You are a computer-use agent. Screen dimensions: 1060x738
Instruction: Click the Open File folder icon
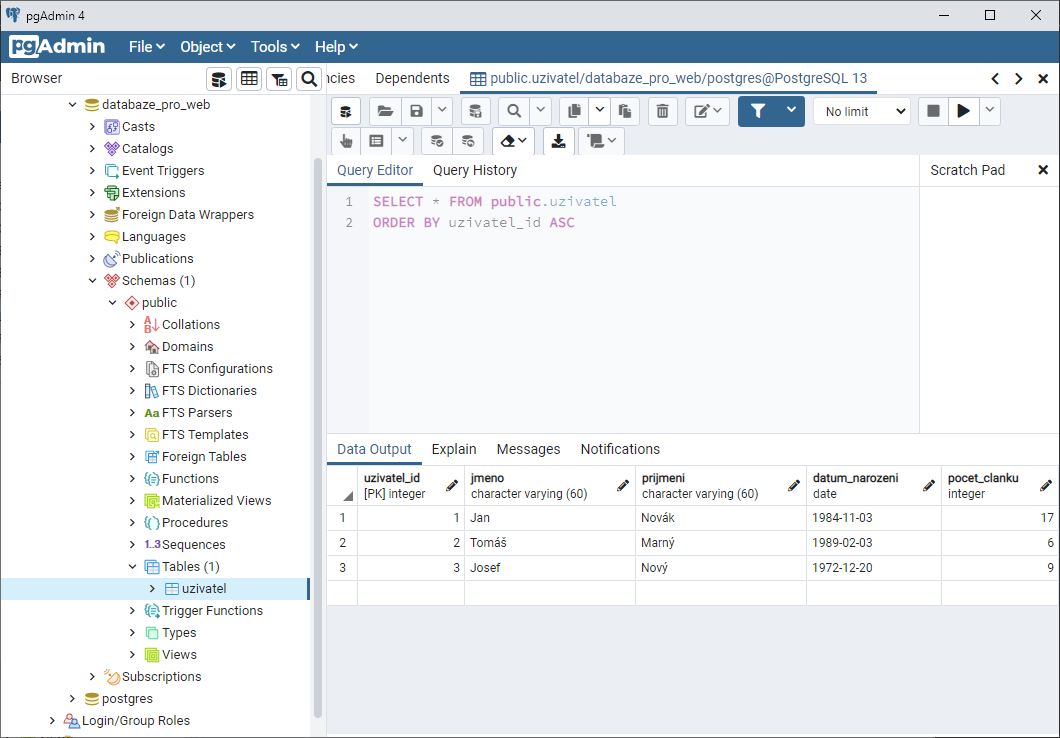[384, 111]
